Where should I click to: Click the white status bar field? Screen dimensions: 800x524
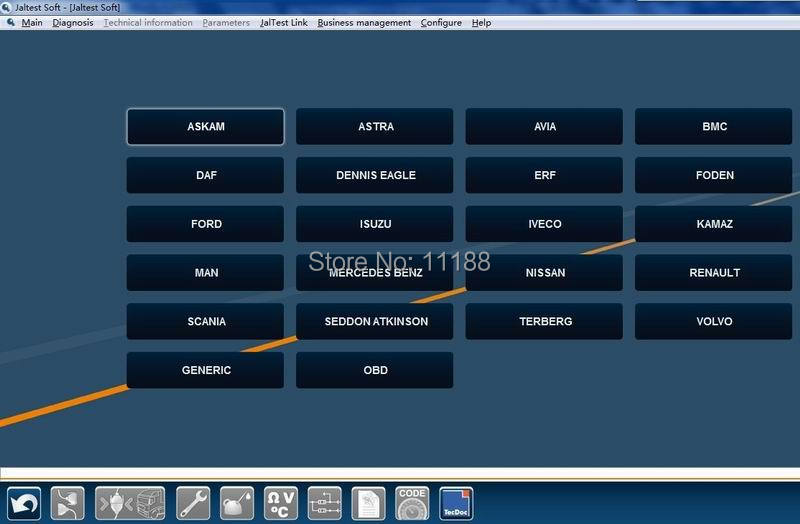pyautogui.click(x=400, y=474)
